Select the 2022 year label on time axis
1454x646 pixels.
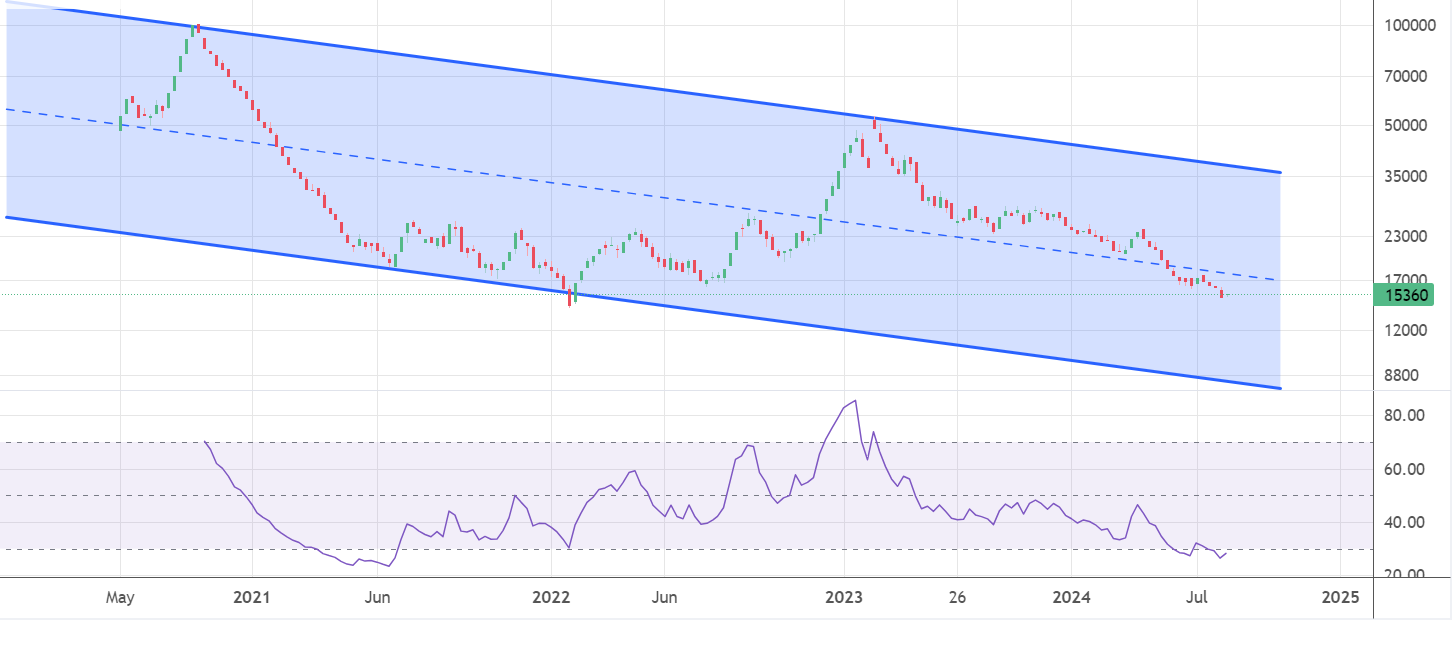pyautogui.click(x=551, y=598)
